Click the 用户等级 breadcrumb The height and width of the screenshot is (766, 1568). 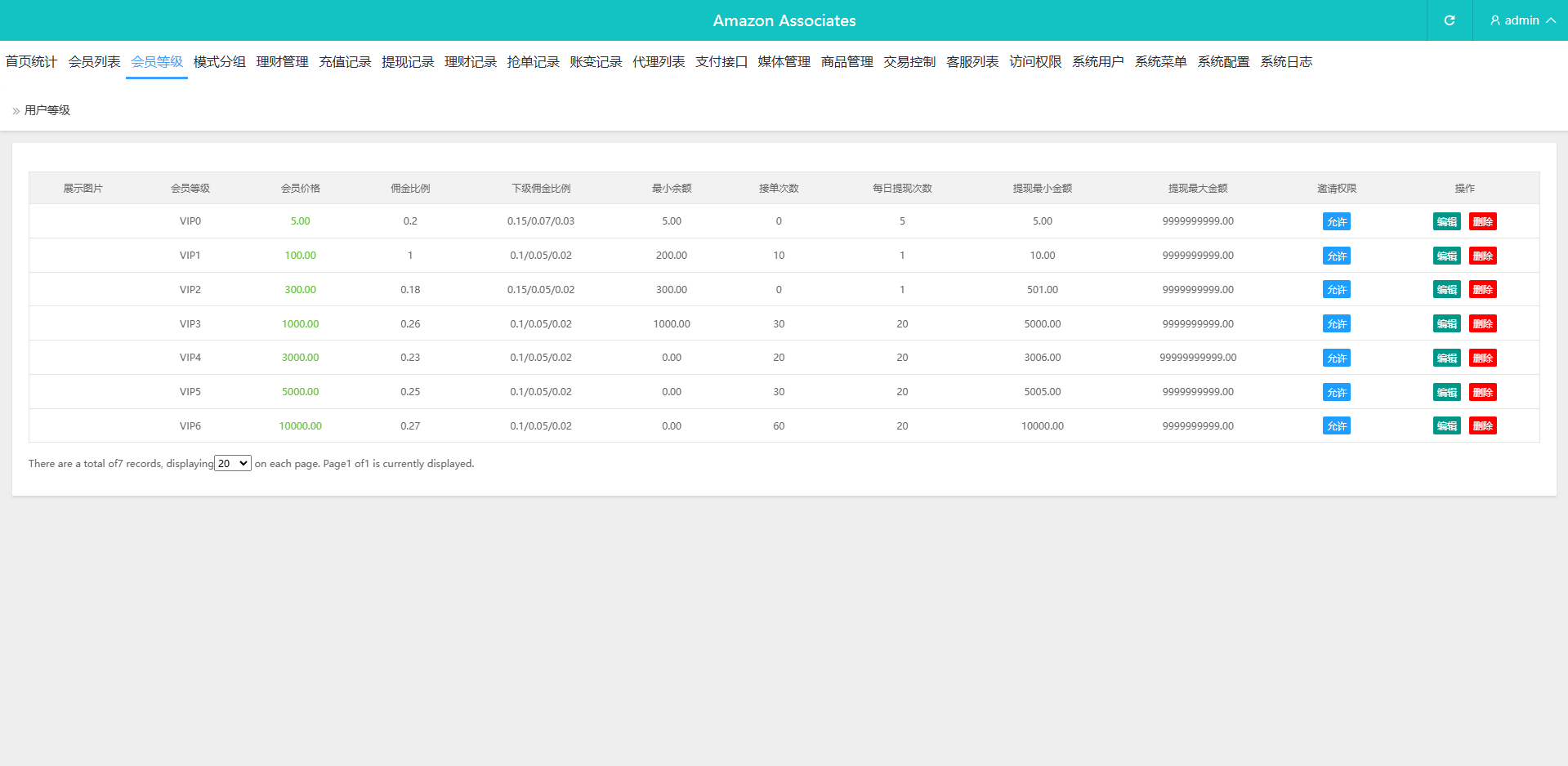tap(47, 110)
